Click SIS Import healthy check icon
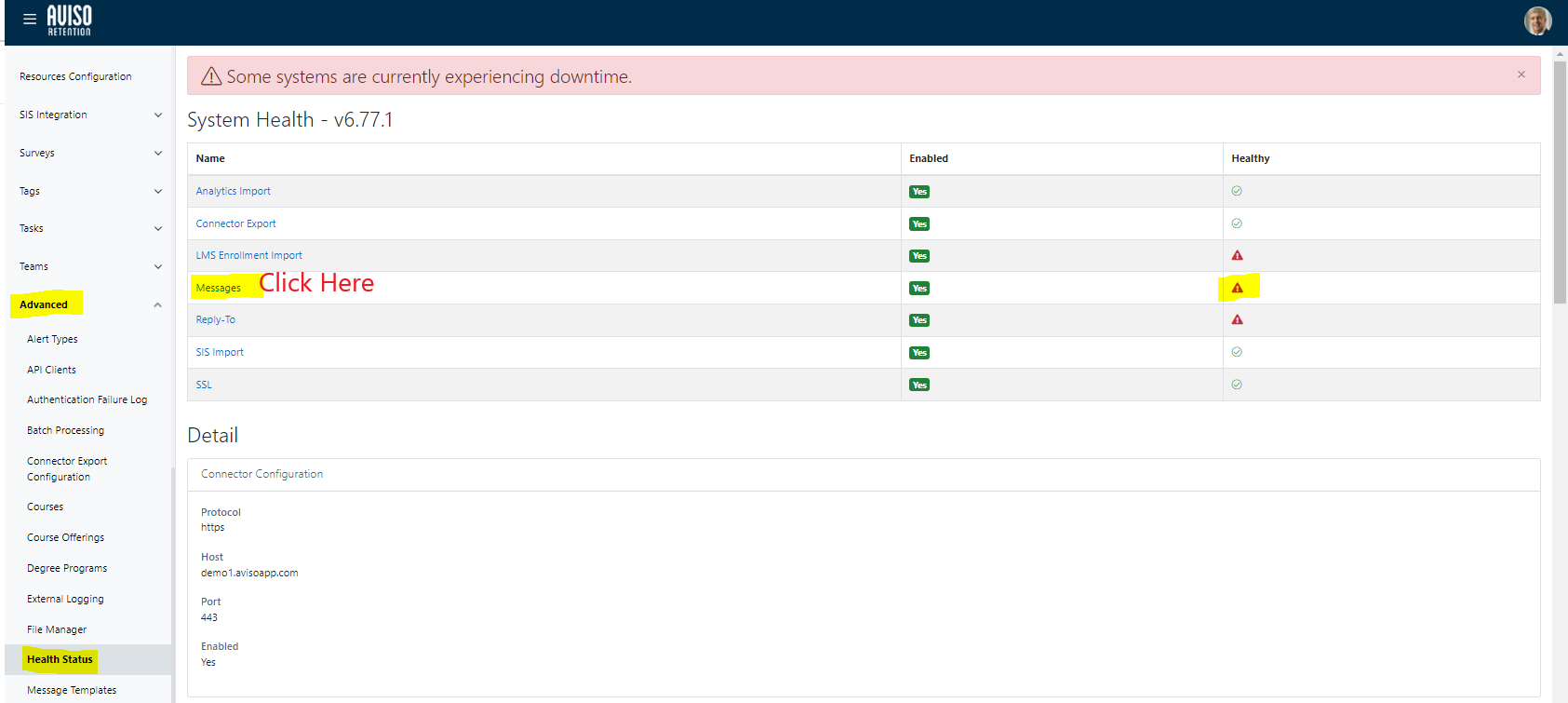The height and width of the screenshot is (703, 1568). [x=1237, y=352]
